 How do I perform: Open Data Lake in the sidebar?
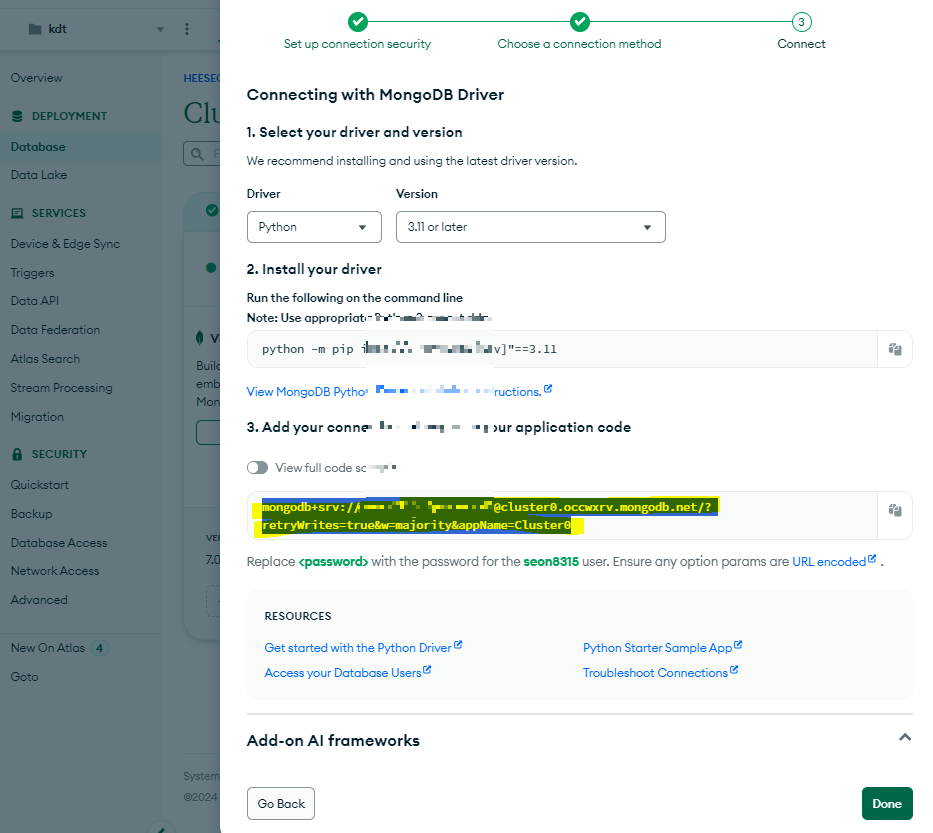tap(39, 175)
